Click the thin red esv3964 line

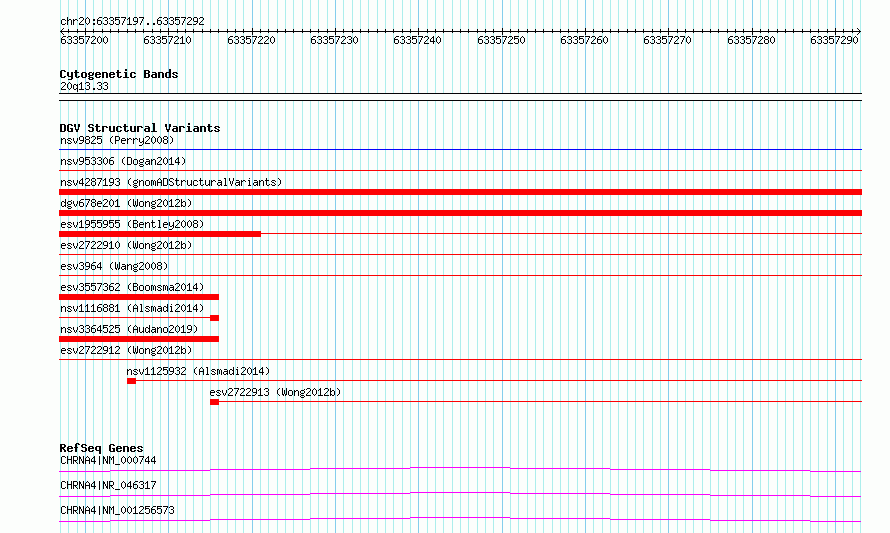460,276
